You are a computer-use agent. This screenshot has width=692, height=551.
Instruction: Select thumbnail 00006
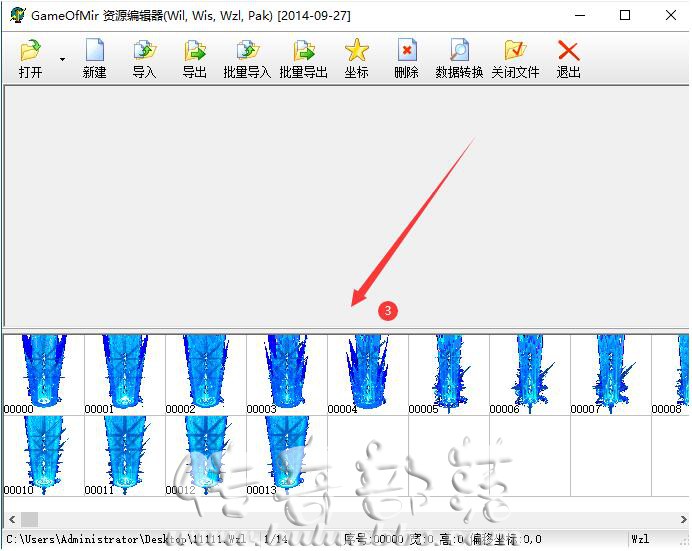530,375
